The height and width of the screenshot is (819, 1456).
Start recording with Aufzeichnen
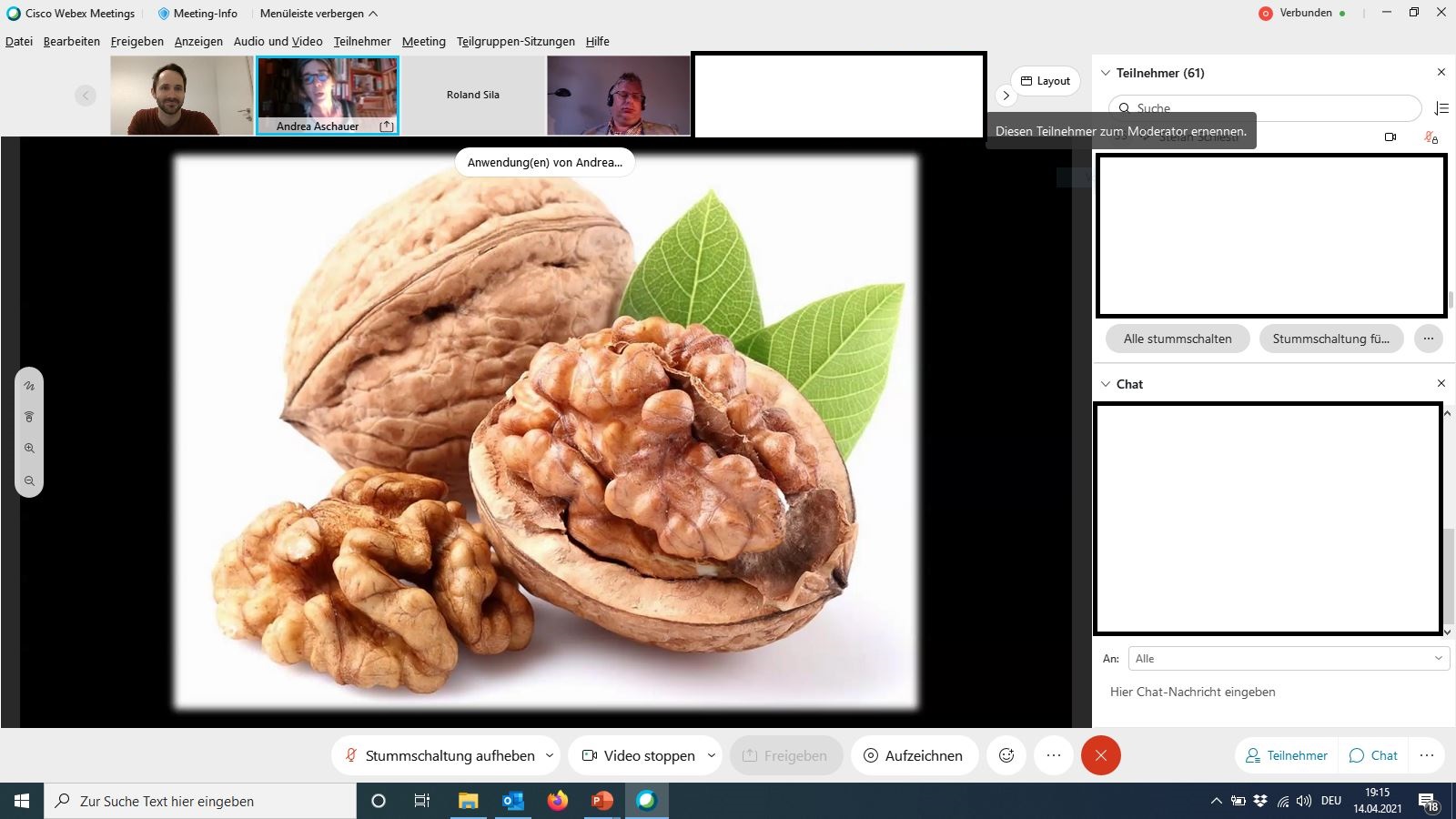[914, 755]
